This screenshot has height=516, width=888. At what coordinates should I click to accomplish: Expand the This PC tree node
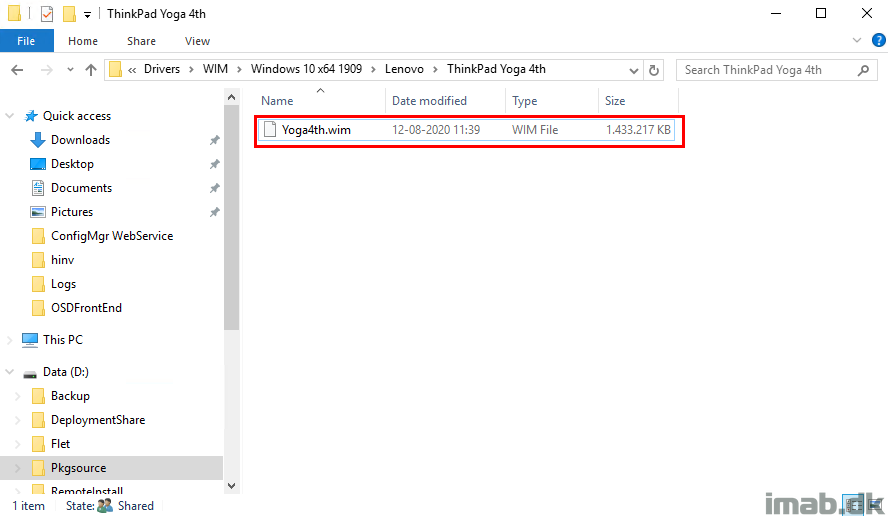[10, 340]
